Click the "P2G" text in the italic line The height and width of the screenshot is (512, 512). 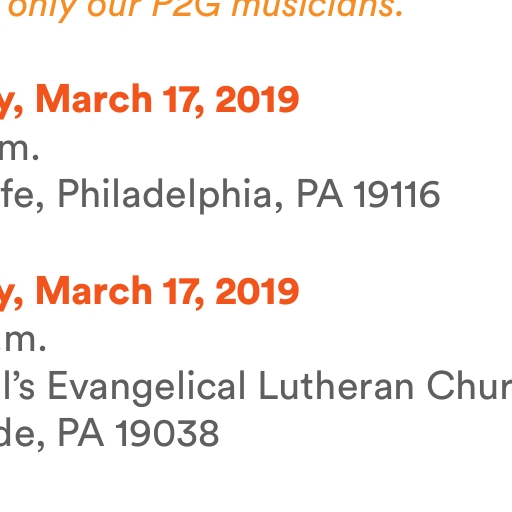[x=186, y=8]
